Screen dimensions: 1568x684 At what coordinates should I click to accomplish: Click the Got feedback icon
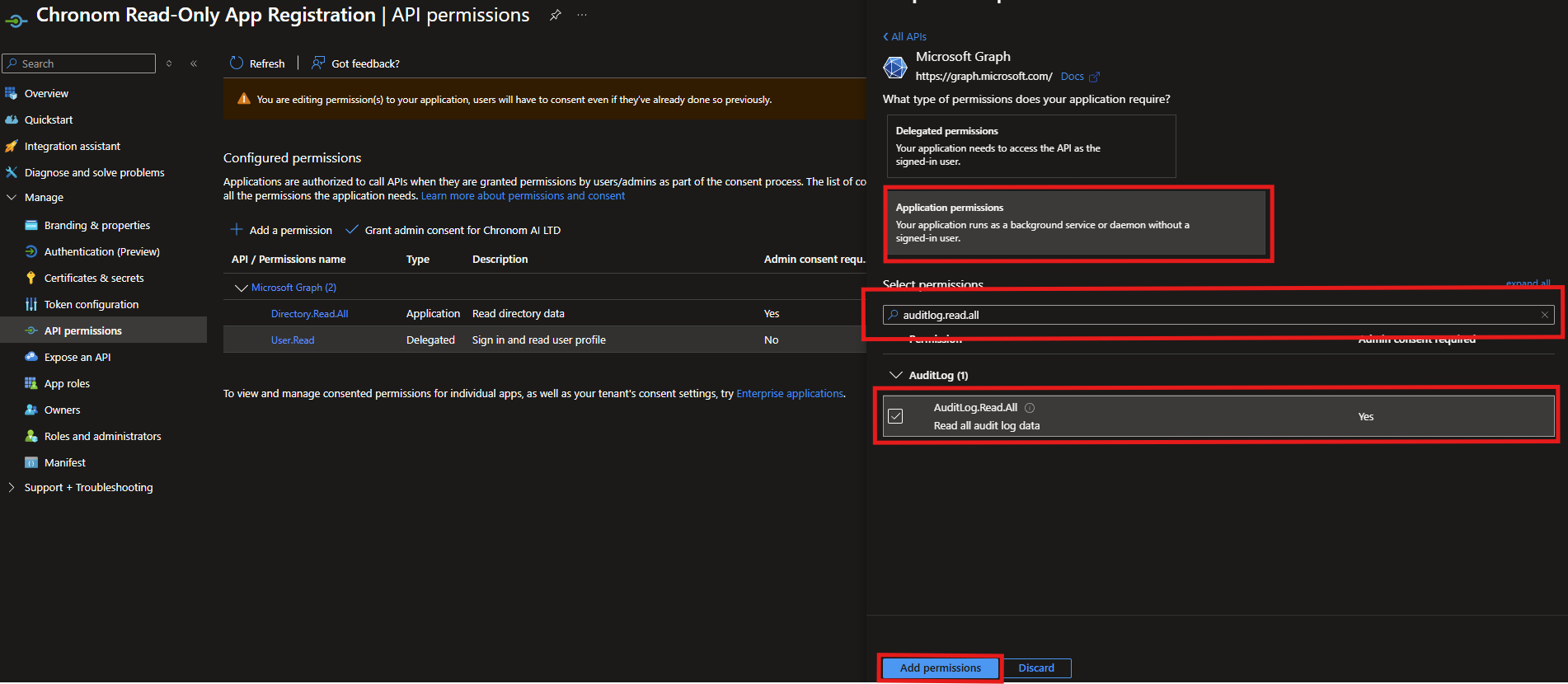(x=318, y=63)
